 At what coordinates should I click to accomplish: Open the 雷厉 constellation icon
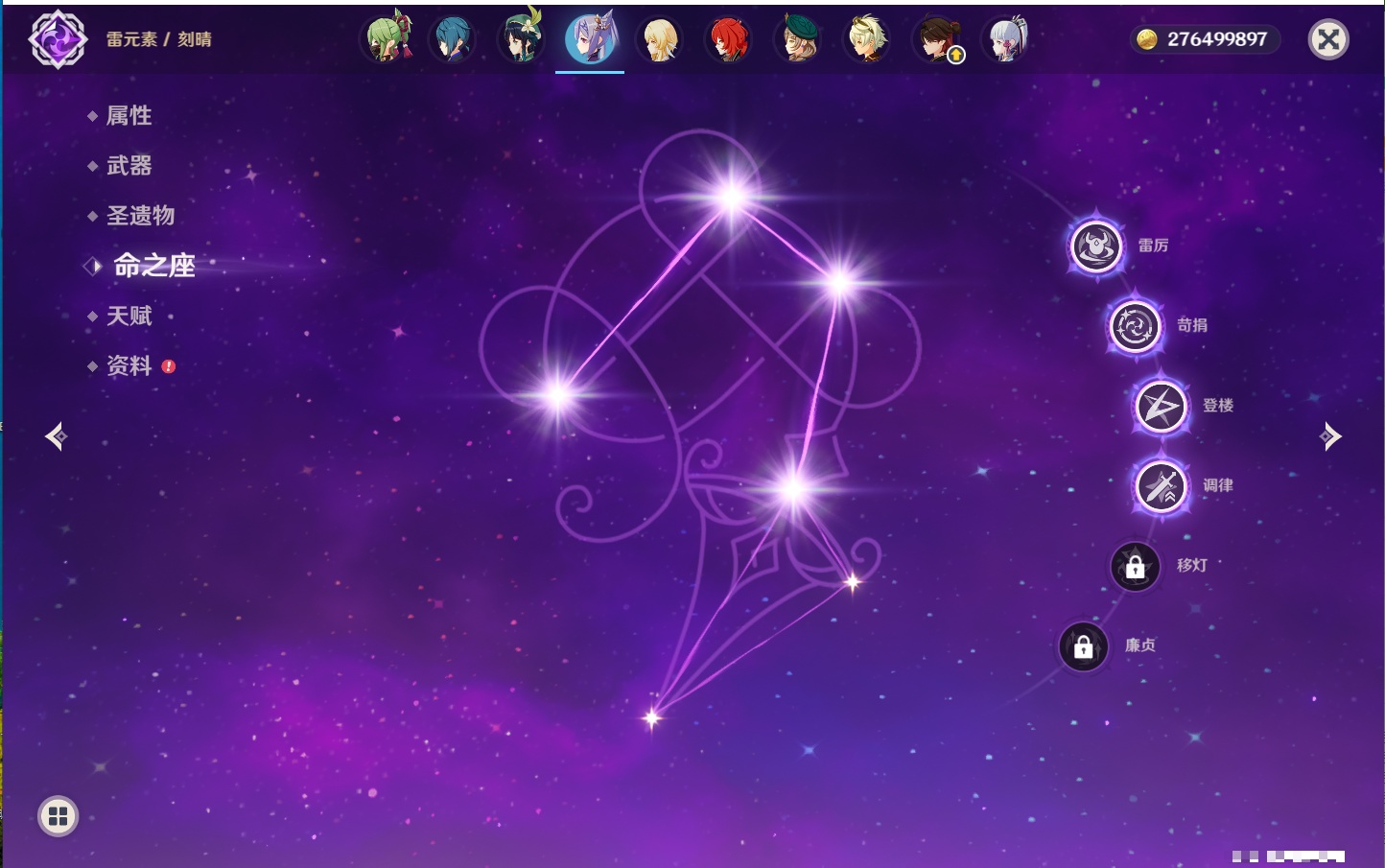(1096, 246)
